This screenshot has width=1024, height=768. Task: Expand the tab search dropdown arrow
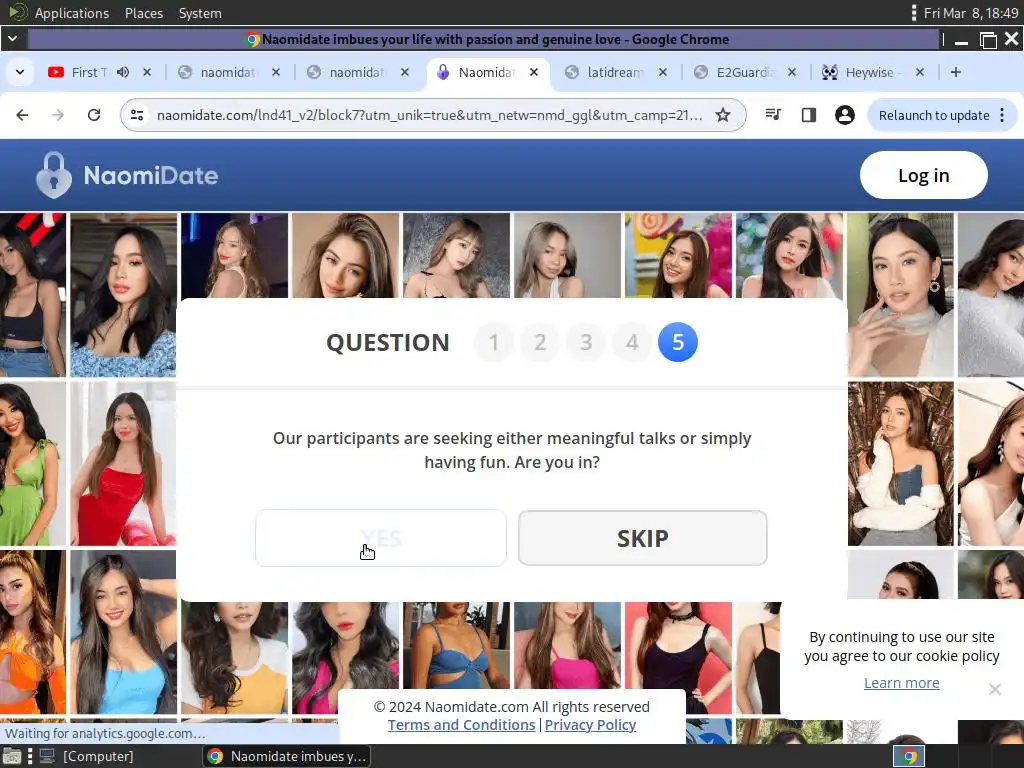coord(20,72)
